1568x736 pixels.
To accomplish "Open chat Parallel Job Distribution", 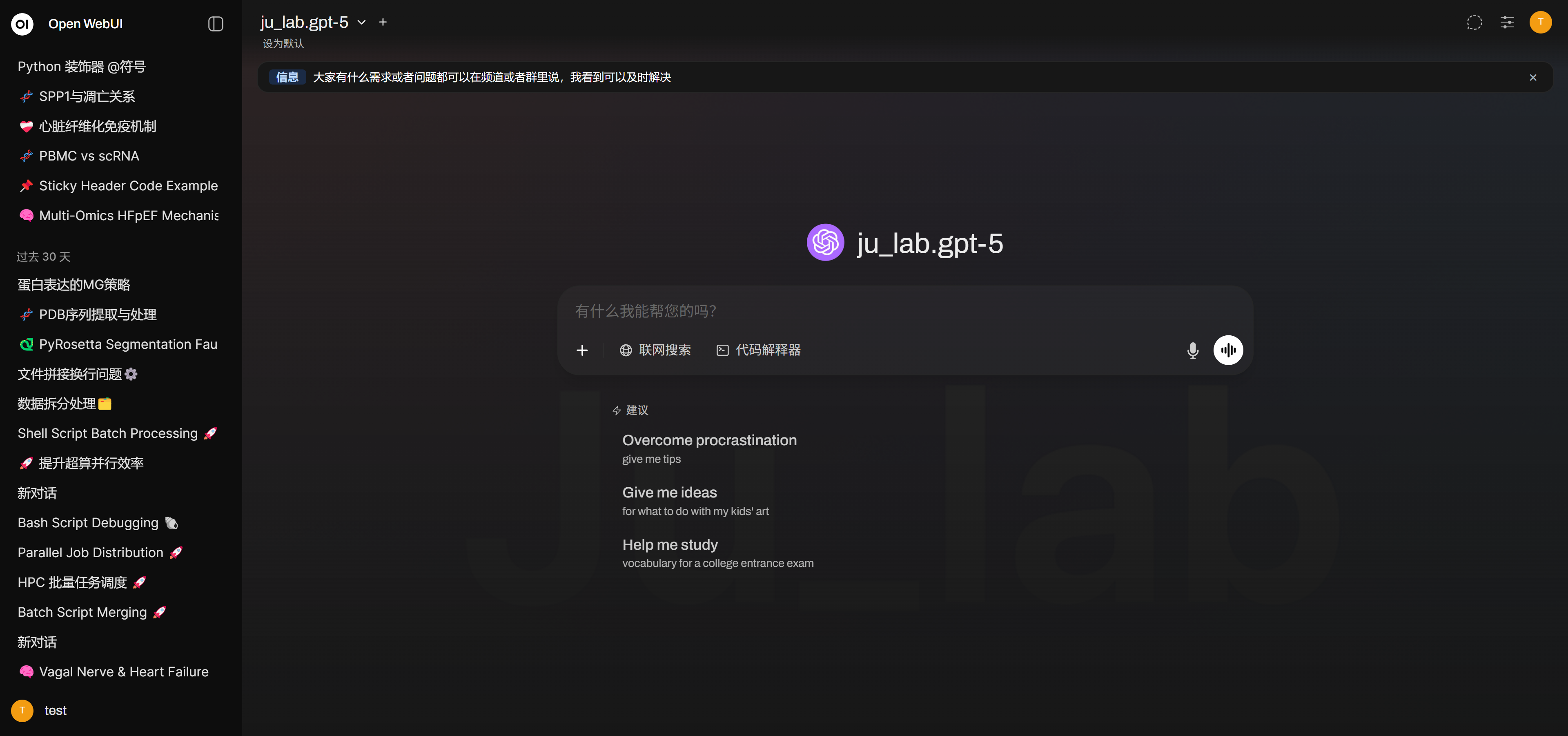I will click(119, 553).
